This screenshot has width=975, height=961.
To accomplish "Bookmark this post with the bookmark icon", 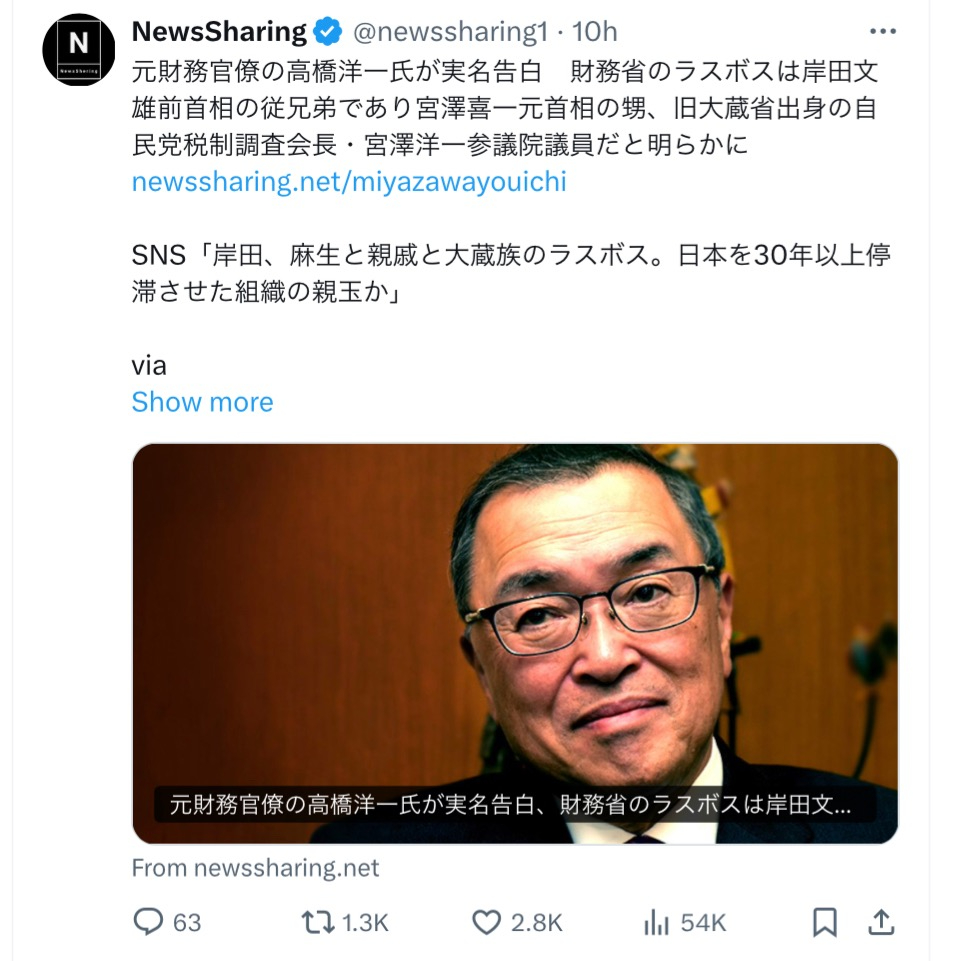I will tap(825, 922).
